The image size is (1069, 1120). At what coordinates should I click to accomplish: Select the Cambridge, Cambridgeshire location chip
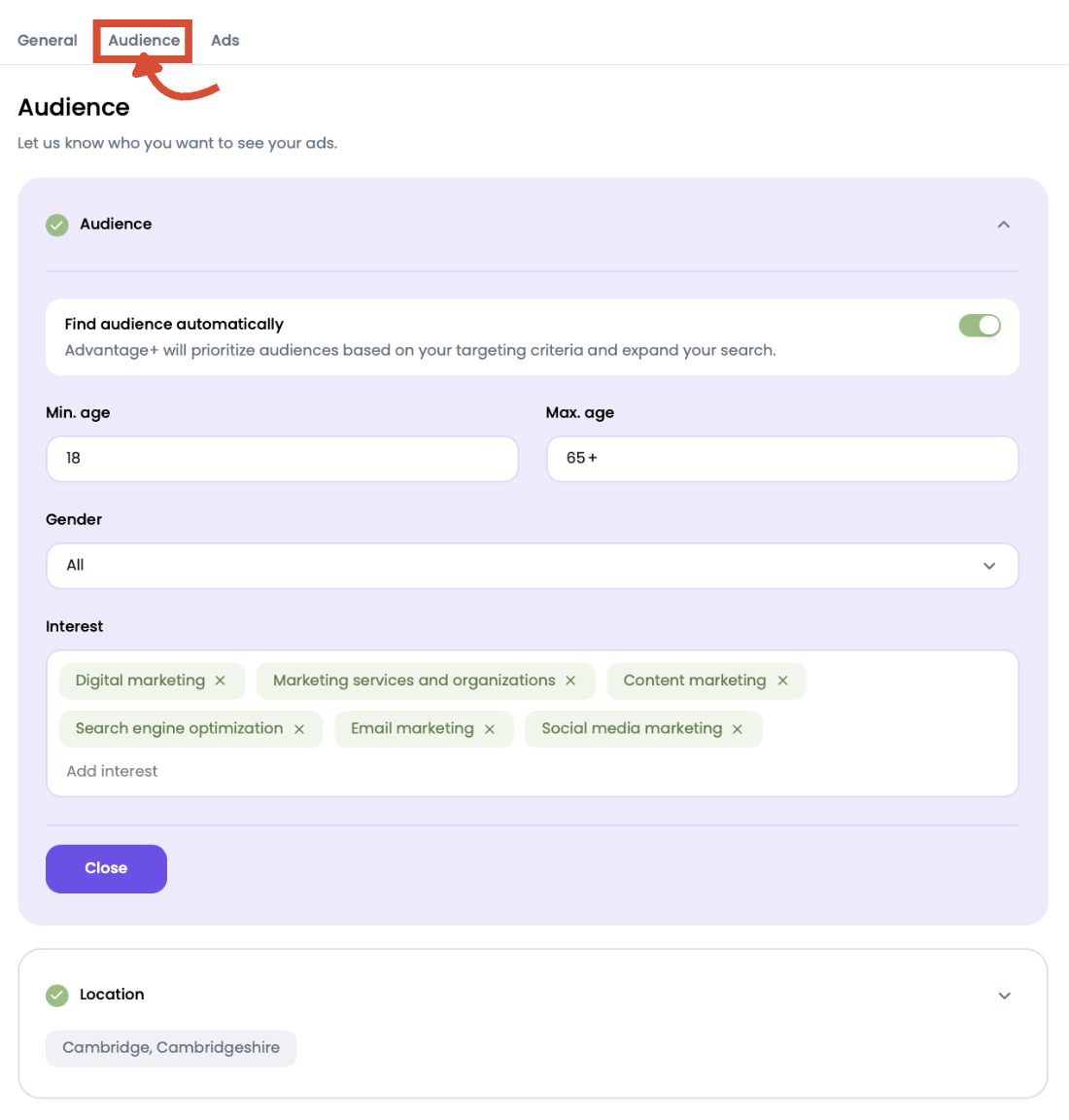(171, 1047)
